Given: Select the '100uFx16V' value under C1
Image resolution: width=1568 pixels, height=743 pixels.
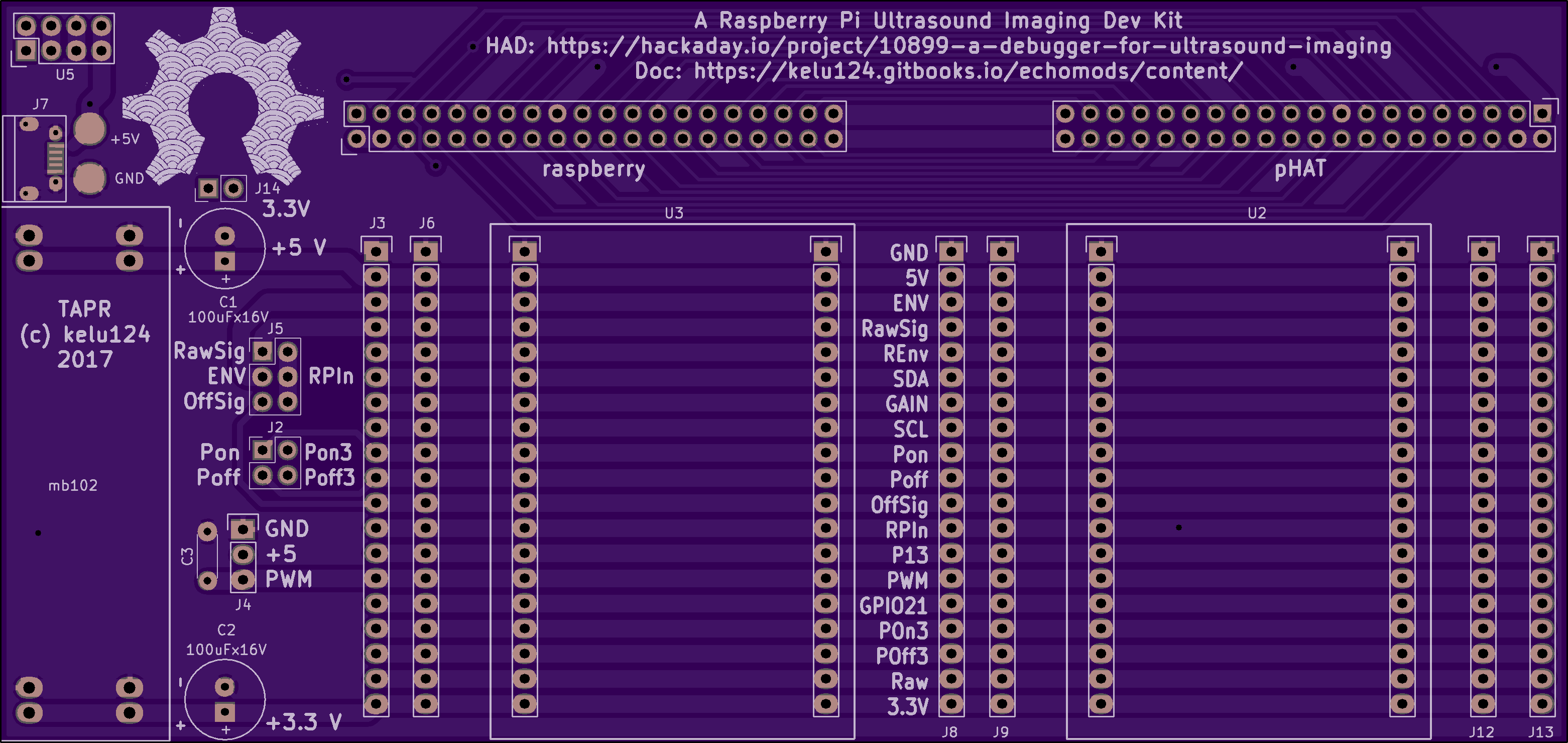Looking at the screenshot, I should click(x=227, y=316).
